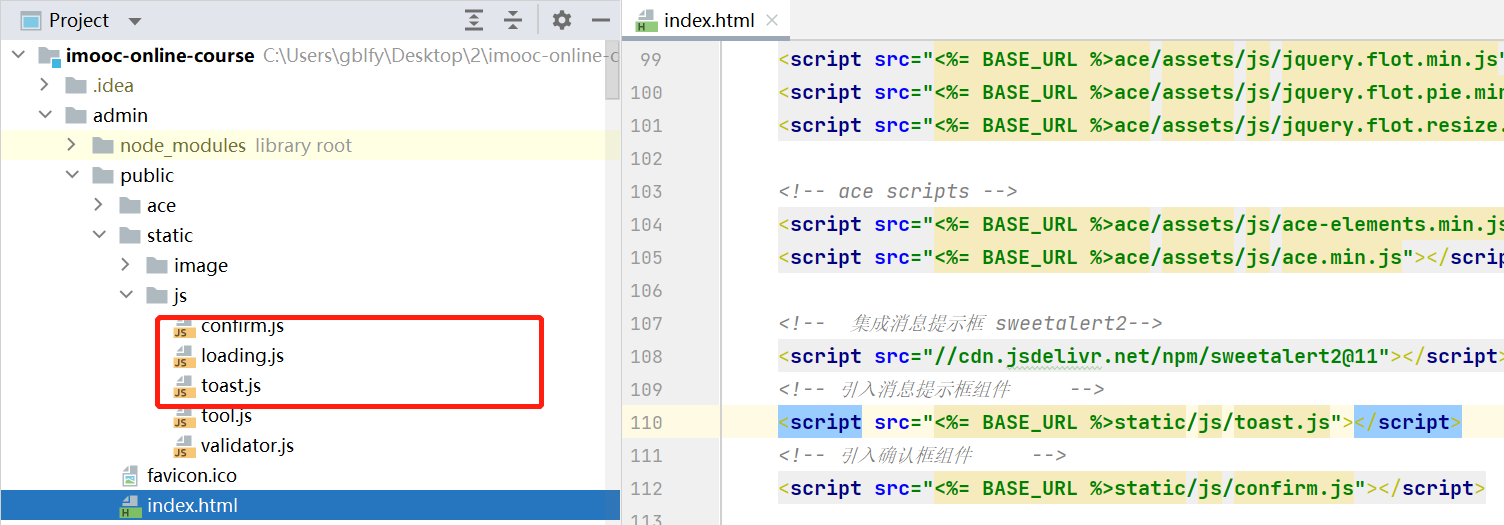Hide the Project tool window
Image resolution: width=1504 pixels, height=525 pixels.
(x=601, y=20)
